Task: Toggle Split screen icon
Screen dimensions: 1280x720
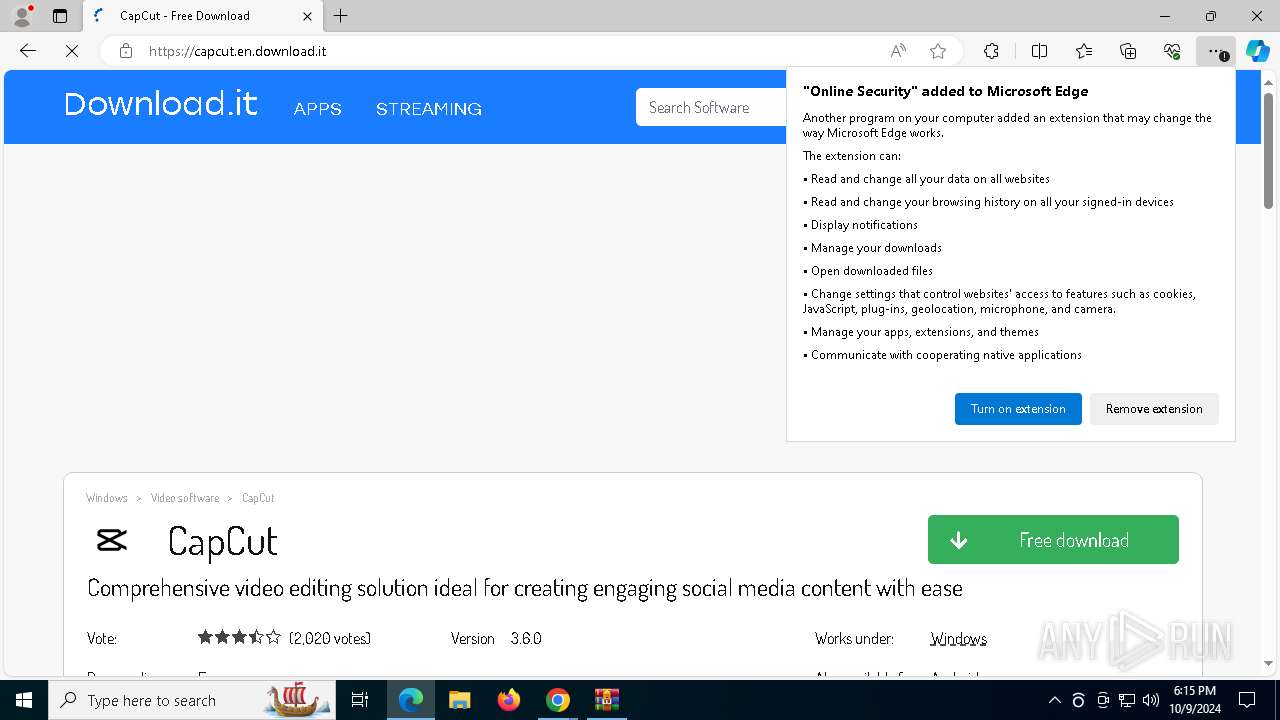Action: [1039, 51]
